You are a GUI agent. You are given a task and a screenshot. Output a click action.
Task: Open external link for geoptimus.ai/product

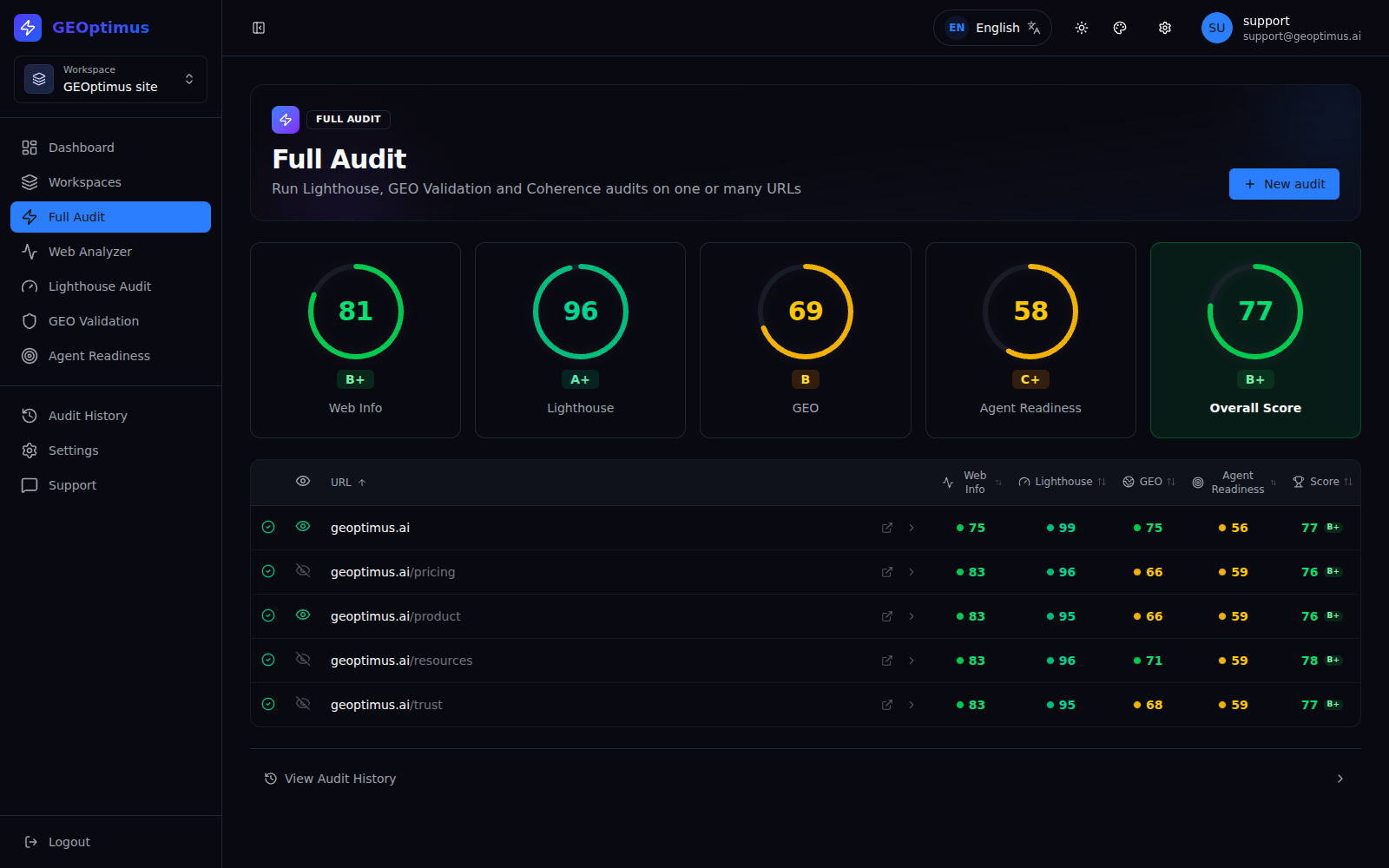(887, 616)
